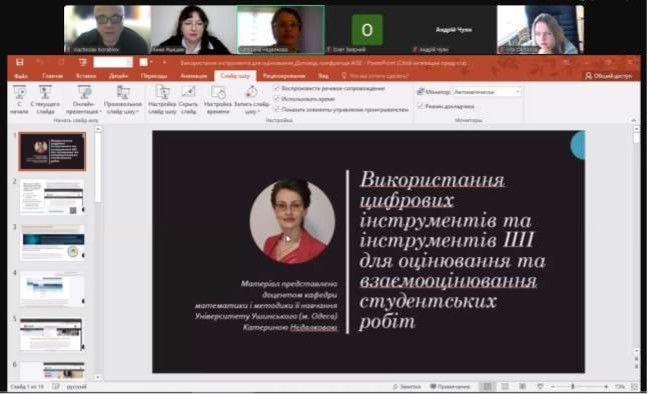Click the Save icon in title bar

click(19, 62)
